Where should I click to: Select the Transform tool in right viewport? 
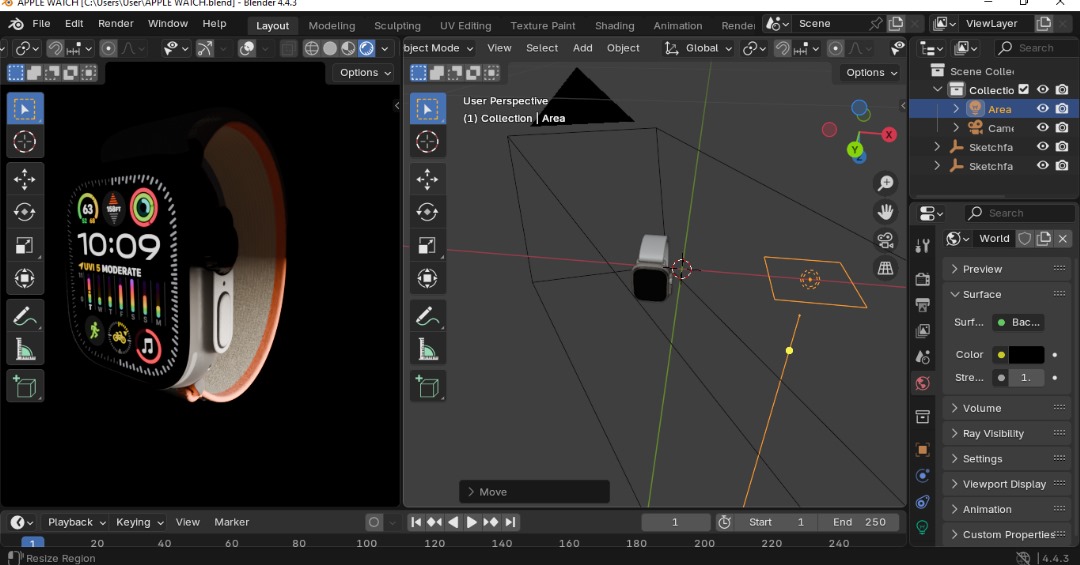(x=427, y=278)
